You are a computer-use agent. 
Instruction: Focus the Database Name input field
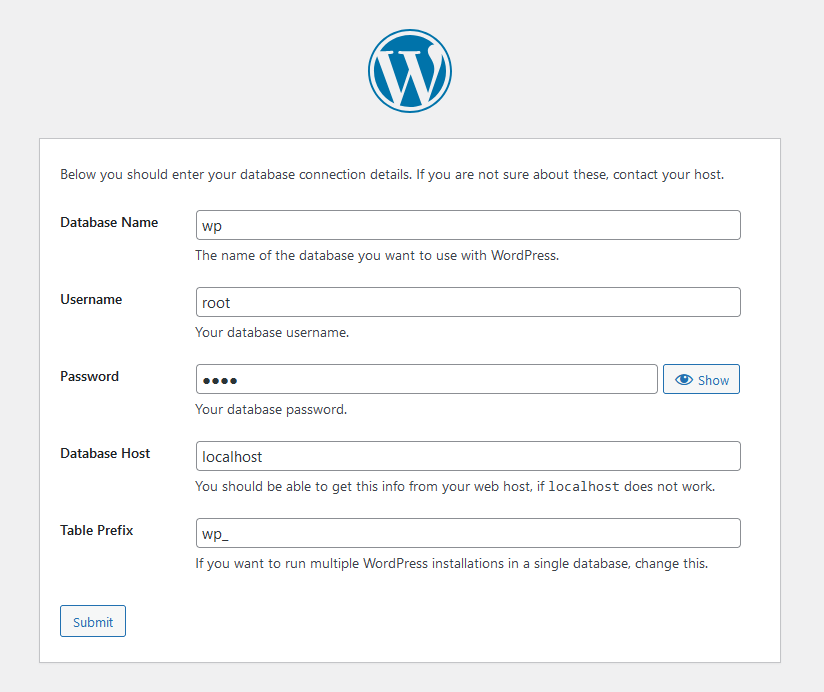tap(468, 225)
